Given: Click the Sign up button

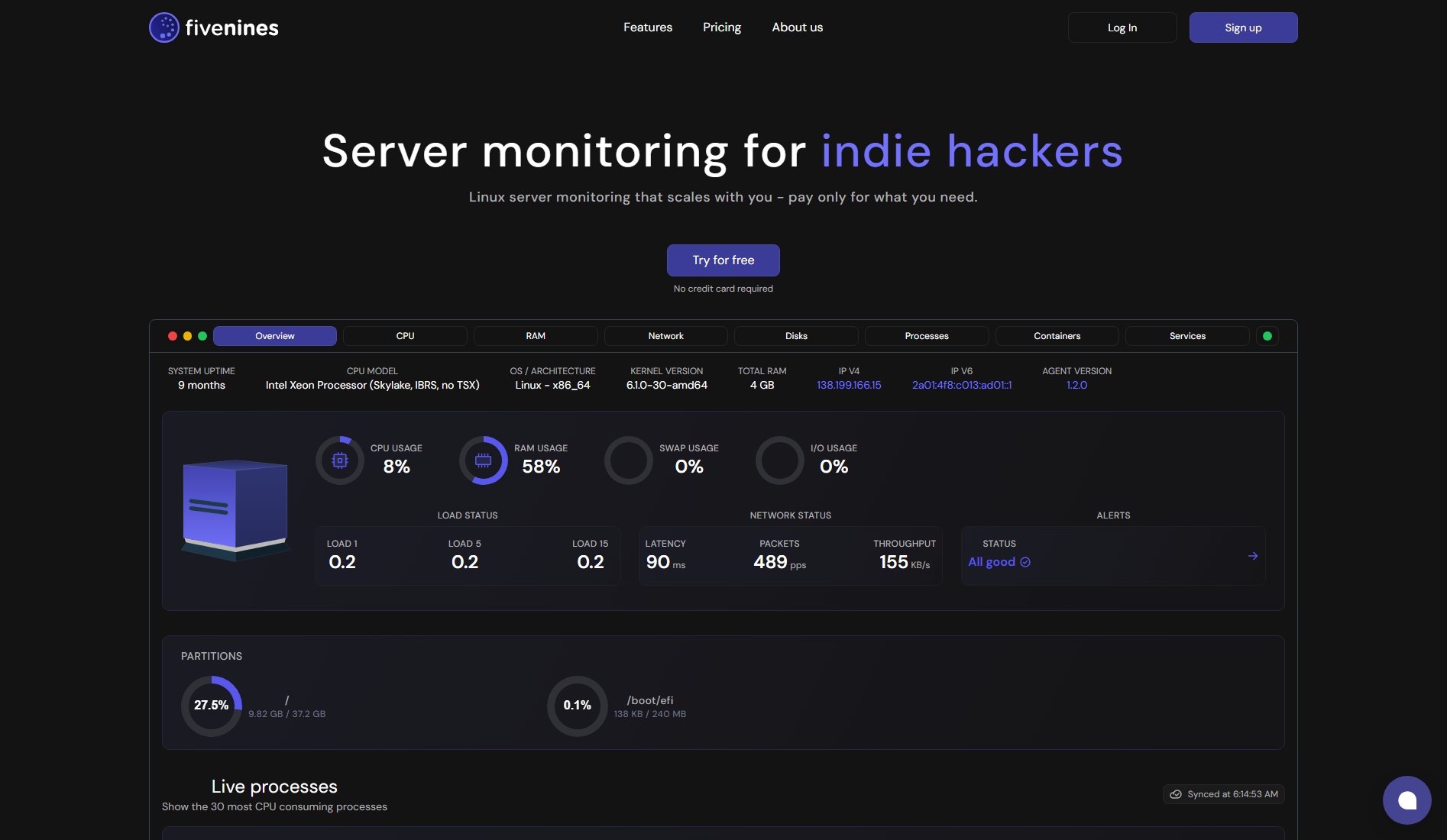Looking at the screenshot, I should (x=1242, y=27).
